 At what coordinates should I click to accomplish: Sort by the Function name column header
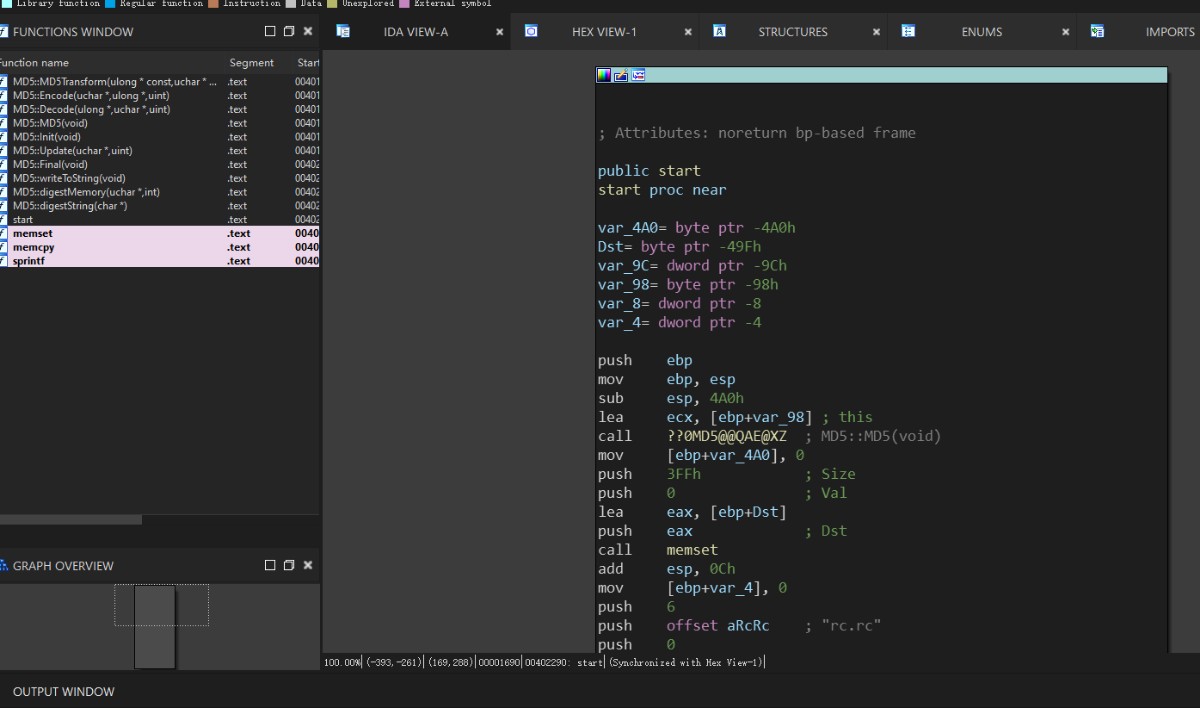tap(35, 63)
